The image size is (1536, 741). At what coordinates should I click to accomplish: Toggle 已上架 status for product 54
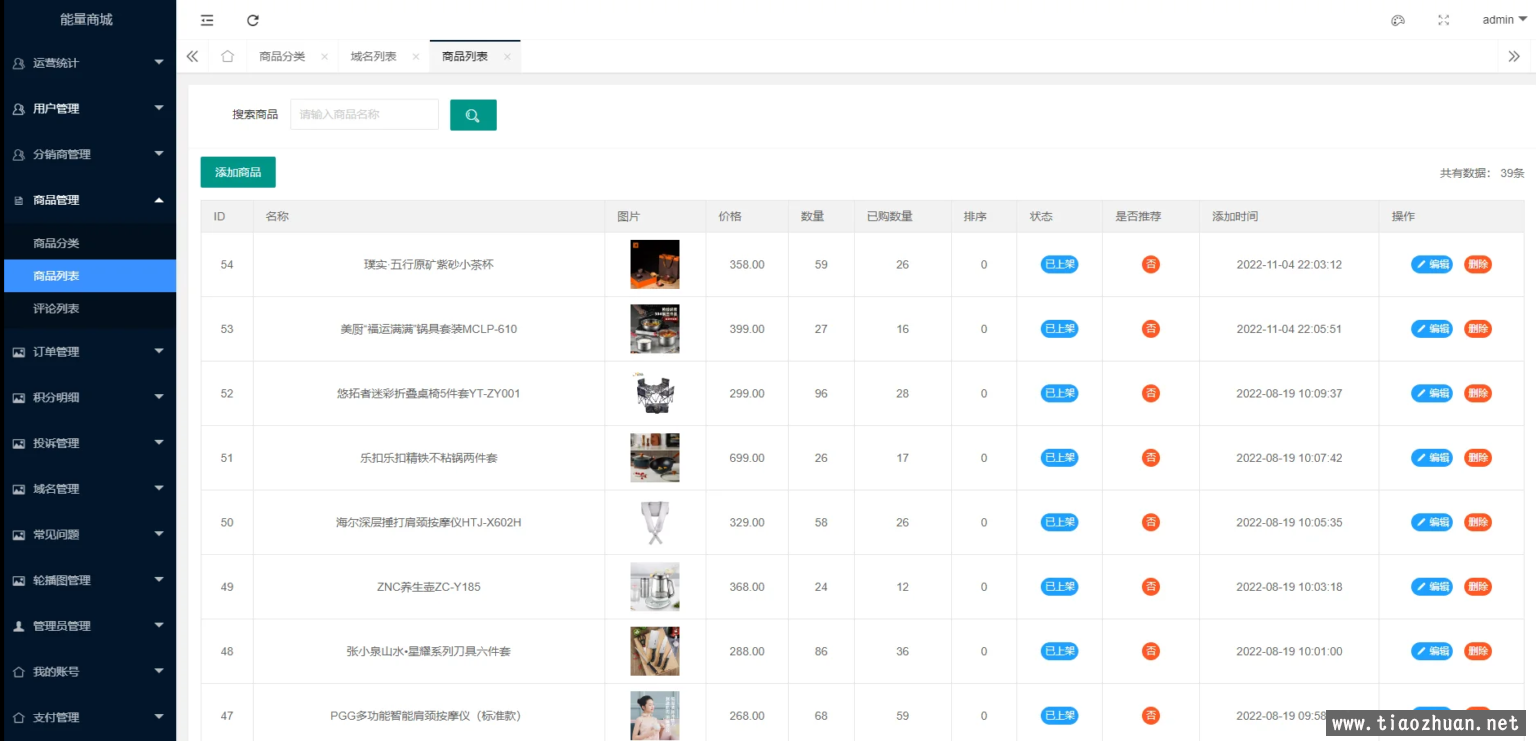[1059, 265]
